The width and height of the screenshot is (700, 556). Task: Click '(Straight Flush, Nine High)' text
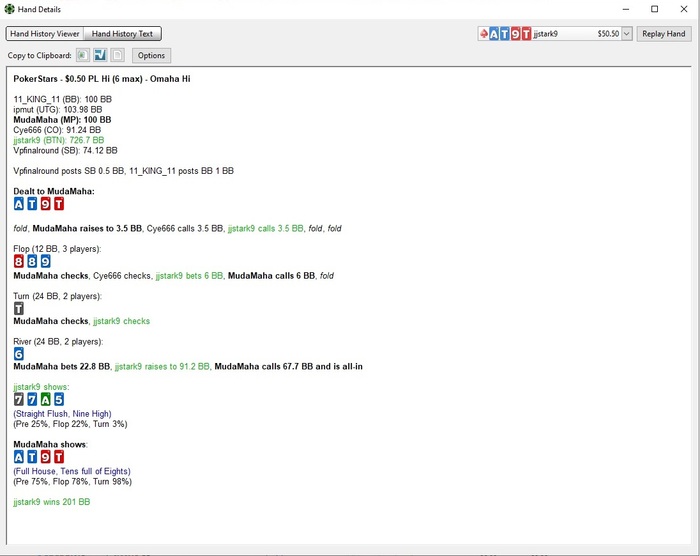(62, 414)
